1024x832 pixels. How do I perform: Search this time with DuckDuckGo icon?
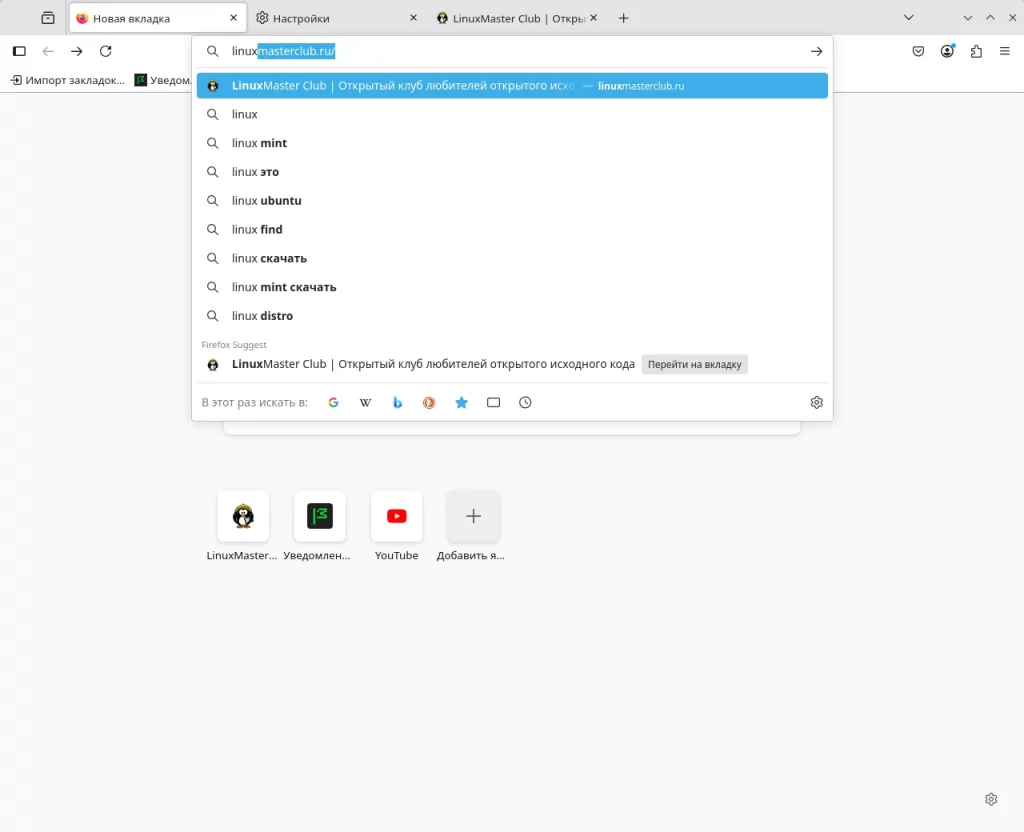(429, 402)
